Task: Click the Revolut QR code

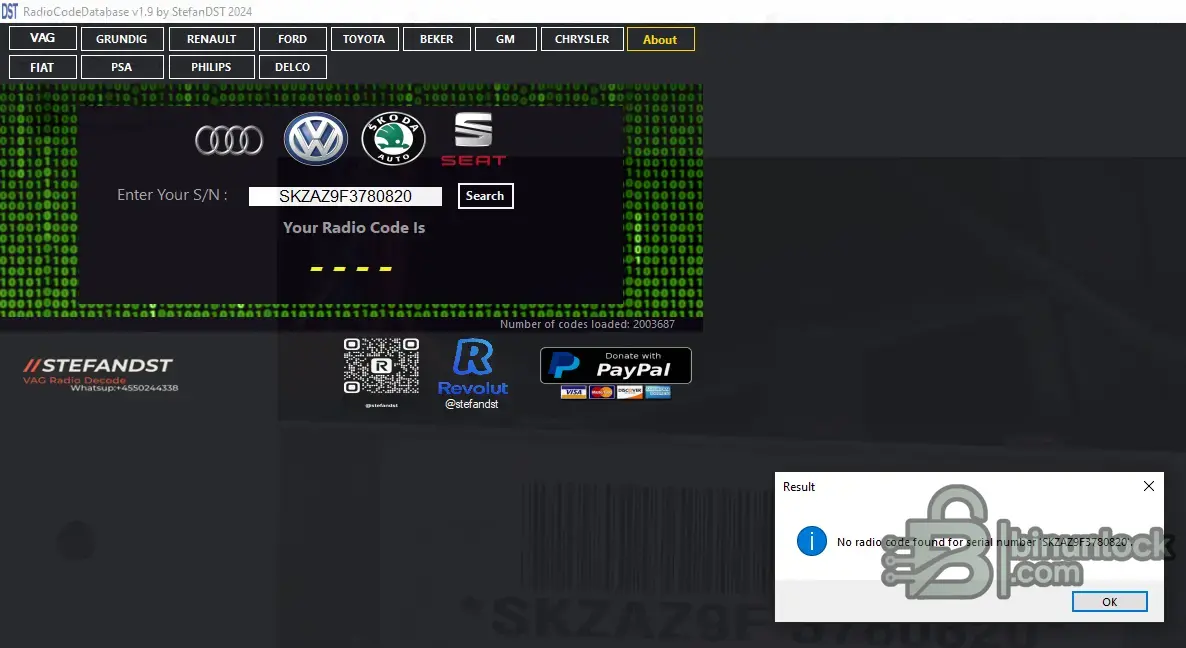Action: pos(381,366)
